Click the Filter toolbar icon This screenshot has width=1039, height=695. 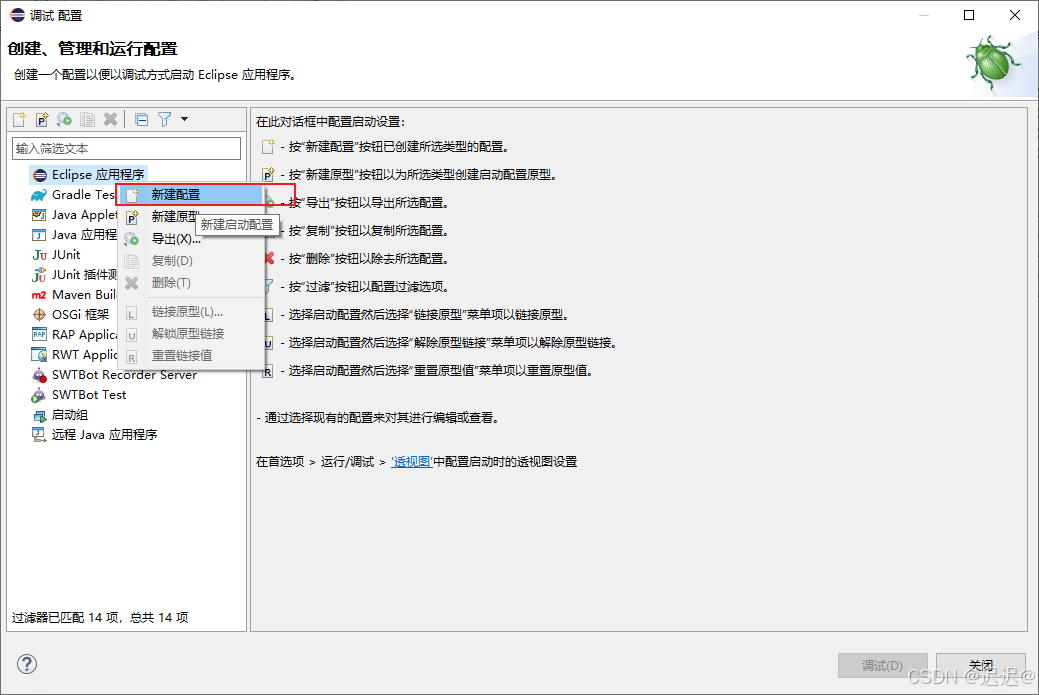164,119
